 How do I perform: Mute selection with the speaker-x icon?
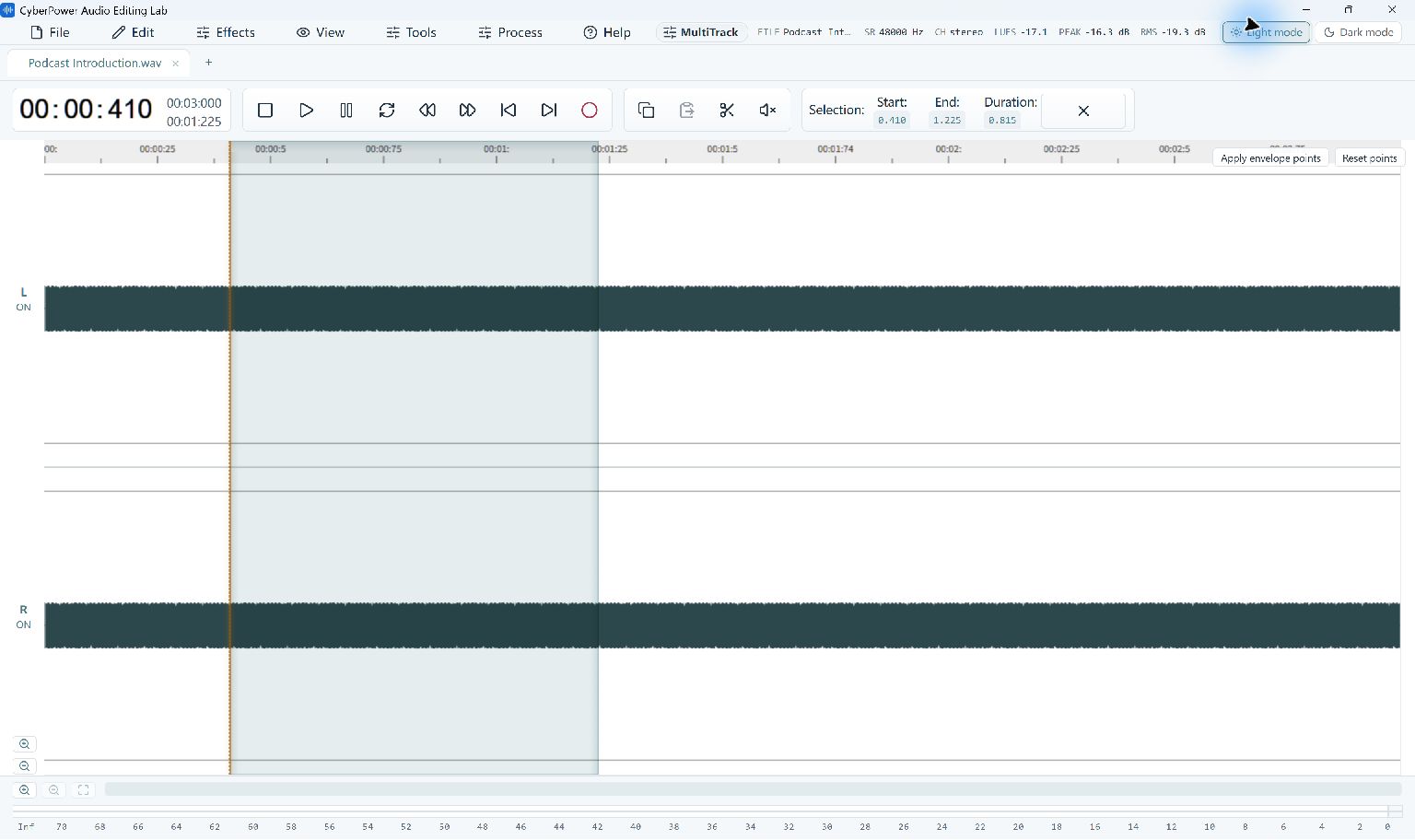767,111
